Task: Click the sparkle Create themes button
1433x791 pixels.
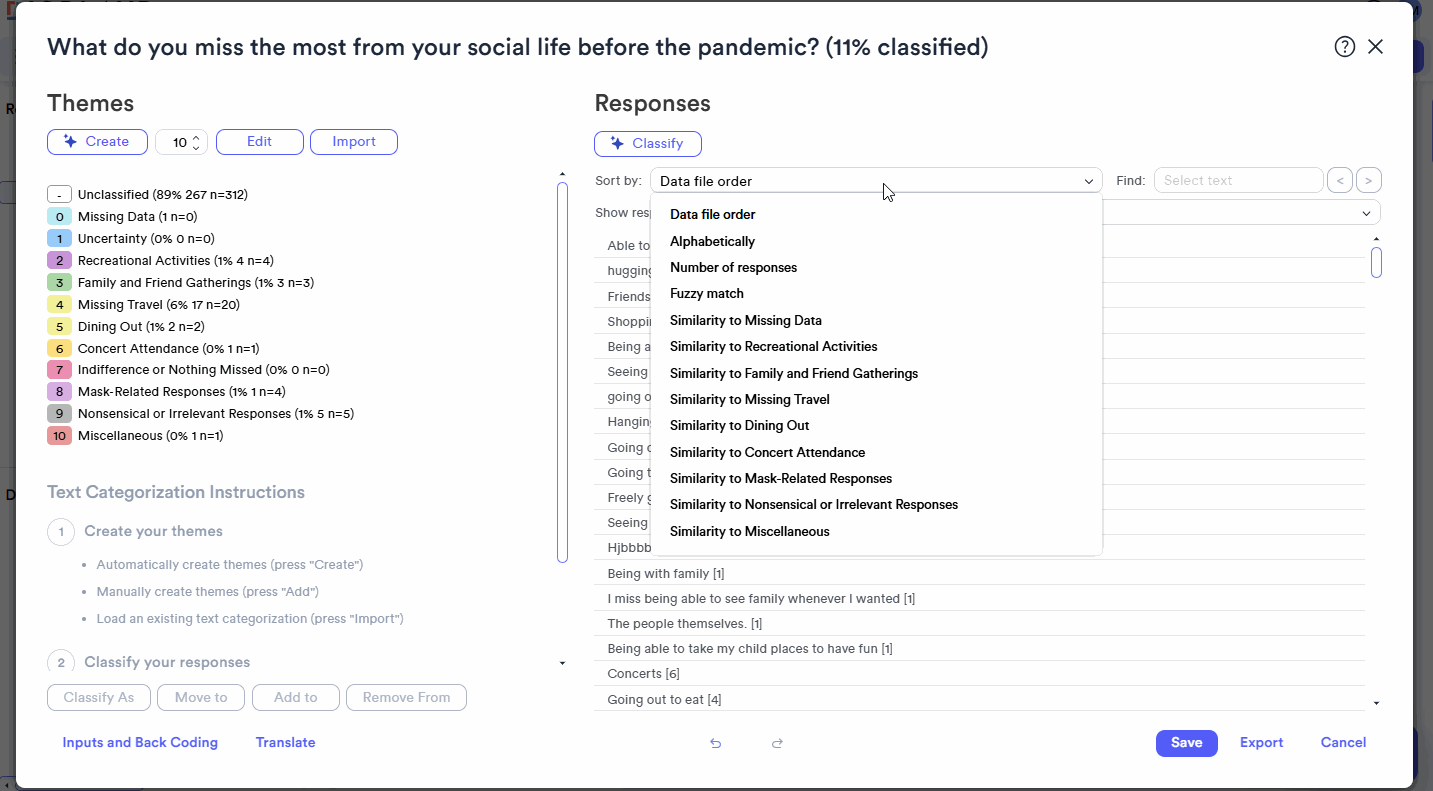Action: [x=97, y=142]
